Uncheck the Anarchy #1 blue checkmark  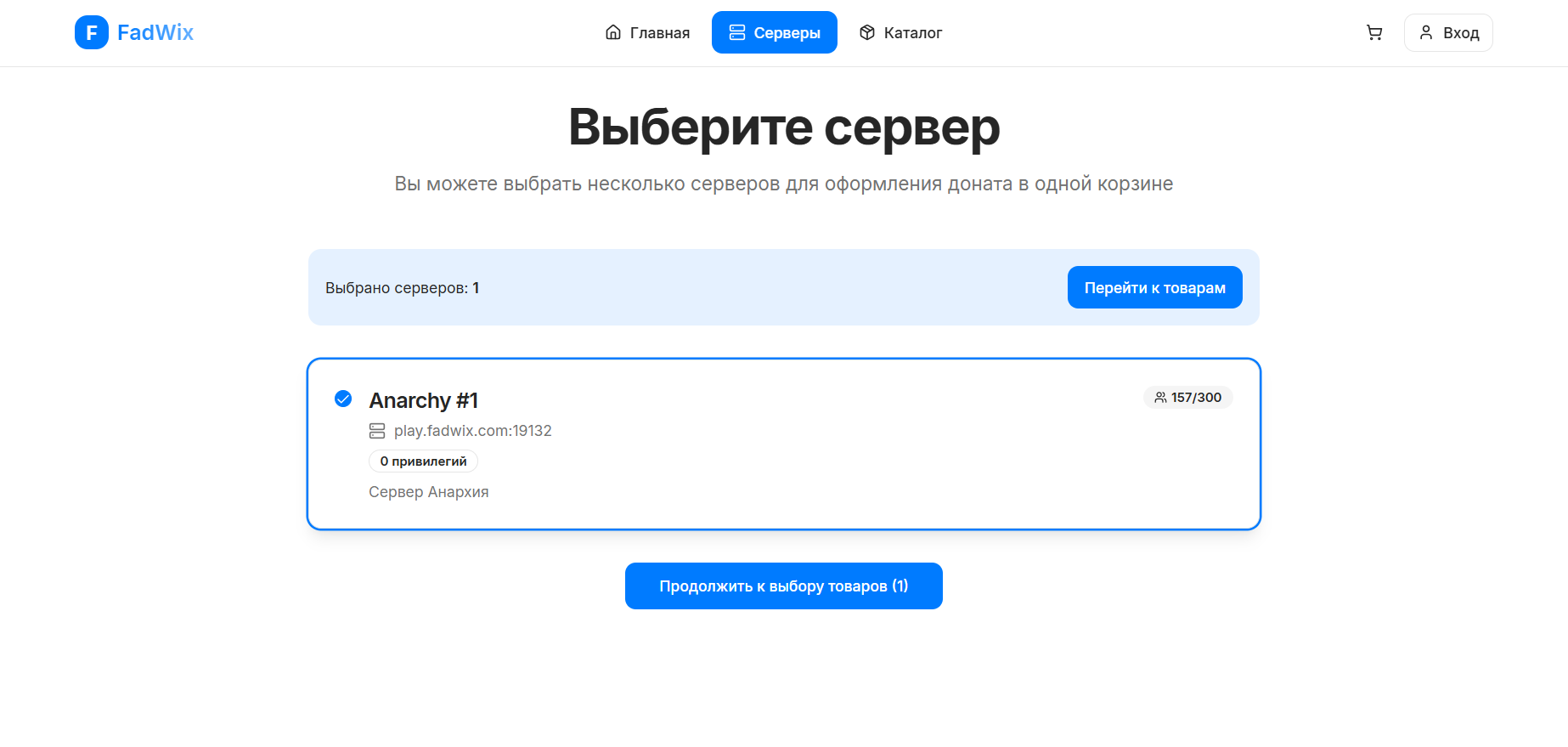(343, 399)
